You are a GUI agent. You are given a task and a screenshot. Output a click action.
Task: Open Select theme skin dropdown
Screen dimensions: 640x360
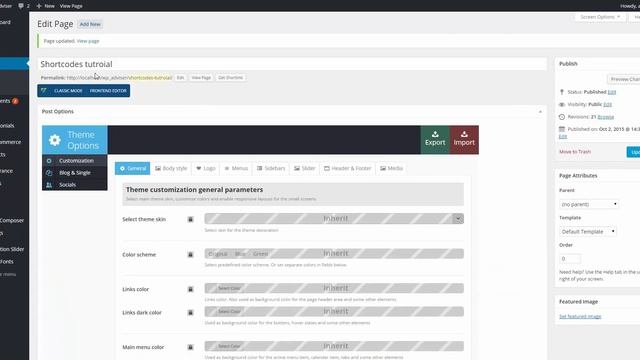pos(458,219)
